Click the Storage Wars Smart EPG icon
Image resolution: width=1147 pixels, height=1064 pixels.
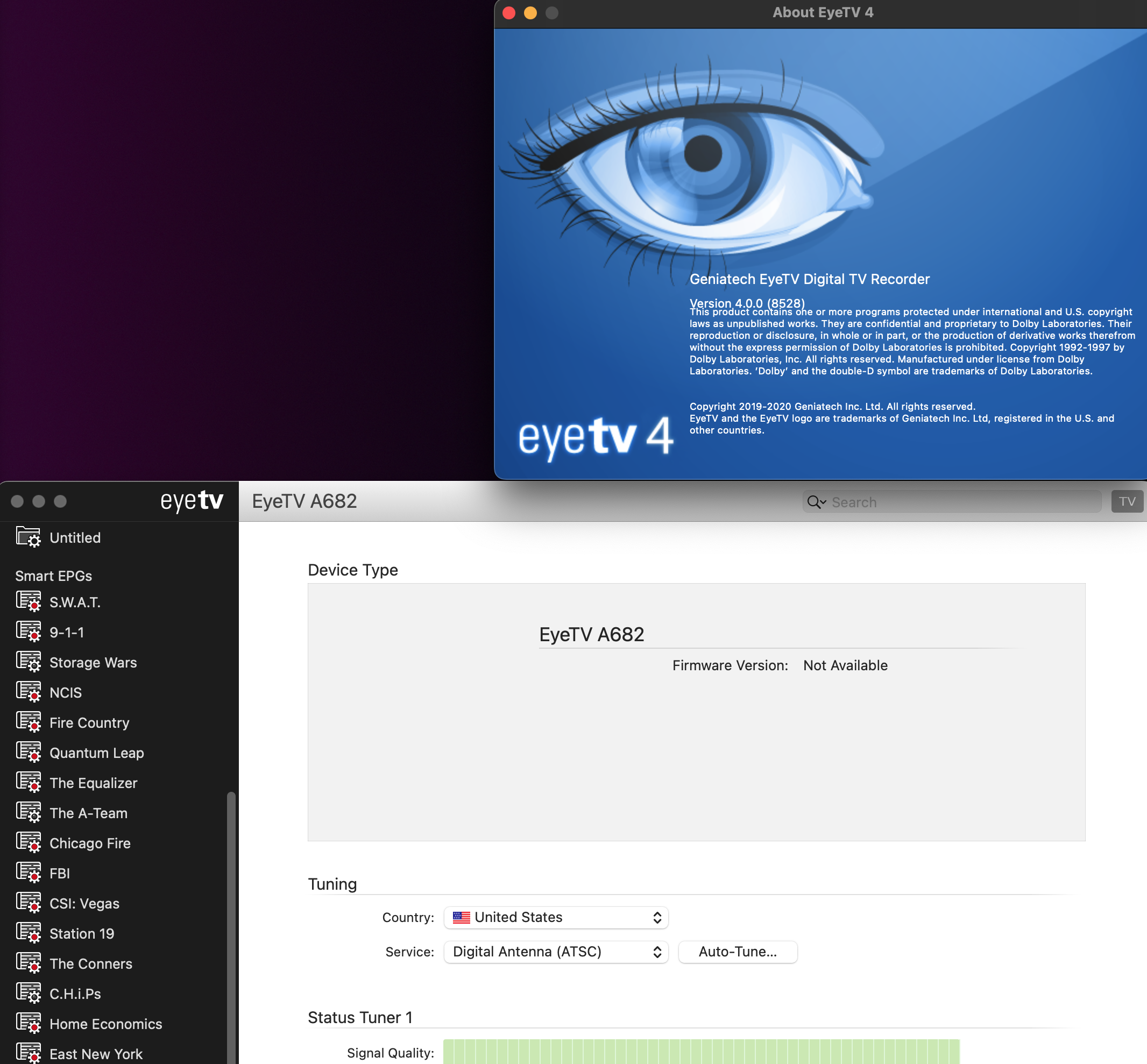(x=28, y=662)
